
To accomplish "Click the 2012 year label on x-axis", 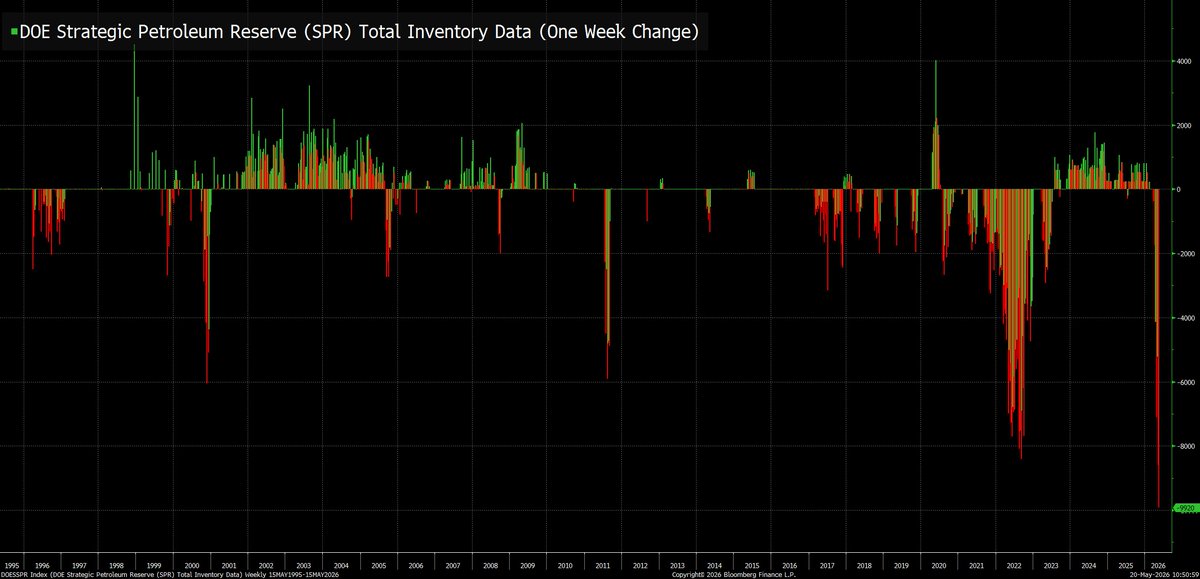I will click(639, 565).
